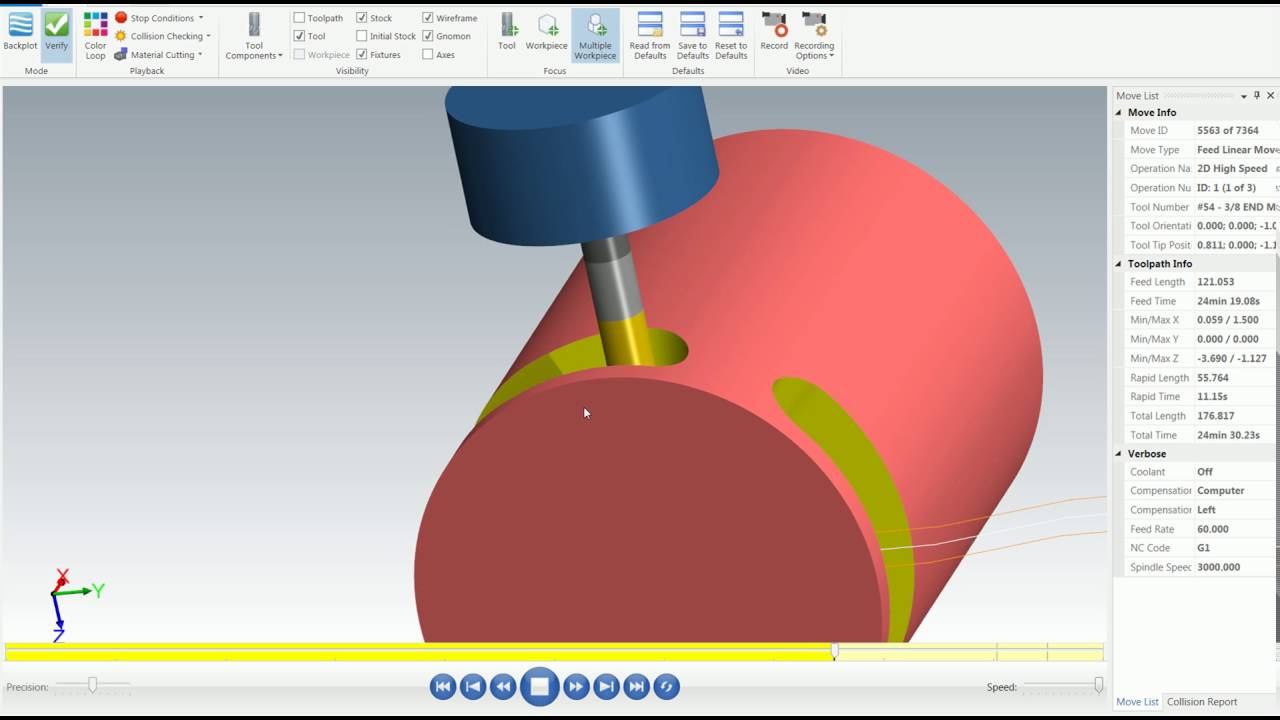Select Feed Rate value 60.000

(1213, 529)
